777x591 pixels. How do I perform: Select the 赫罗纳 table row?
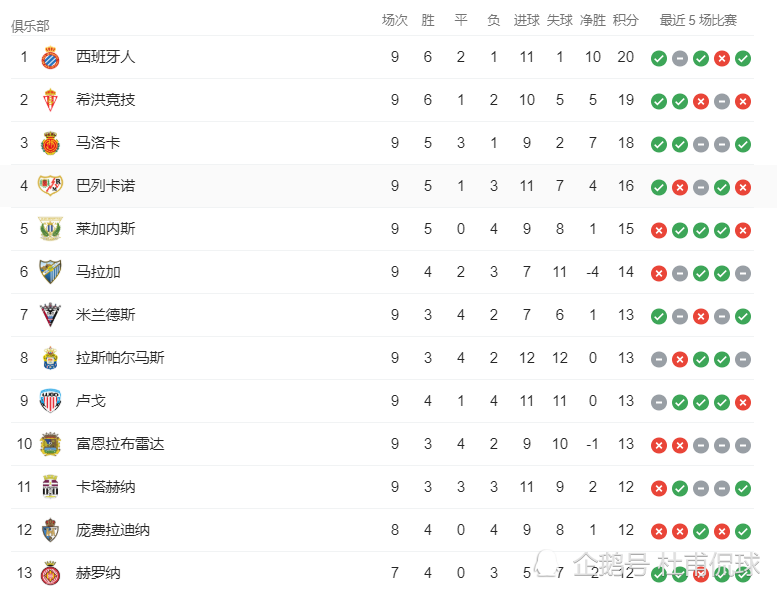382,572
